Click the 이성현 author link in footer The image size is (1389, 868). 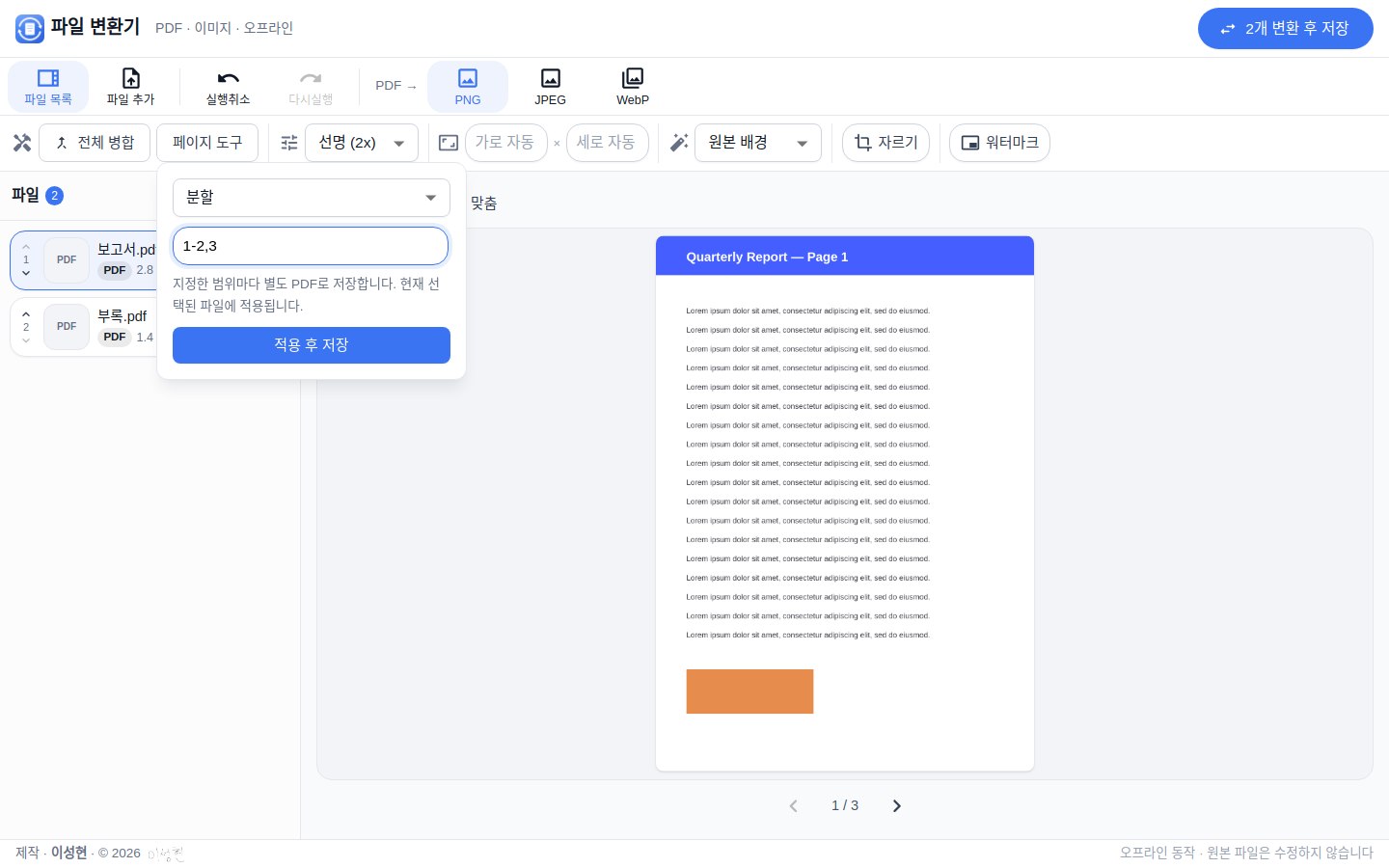[68, 853]
